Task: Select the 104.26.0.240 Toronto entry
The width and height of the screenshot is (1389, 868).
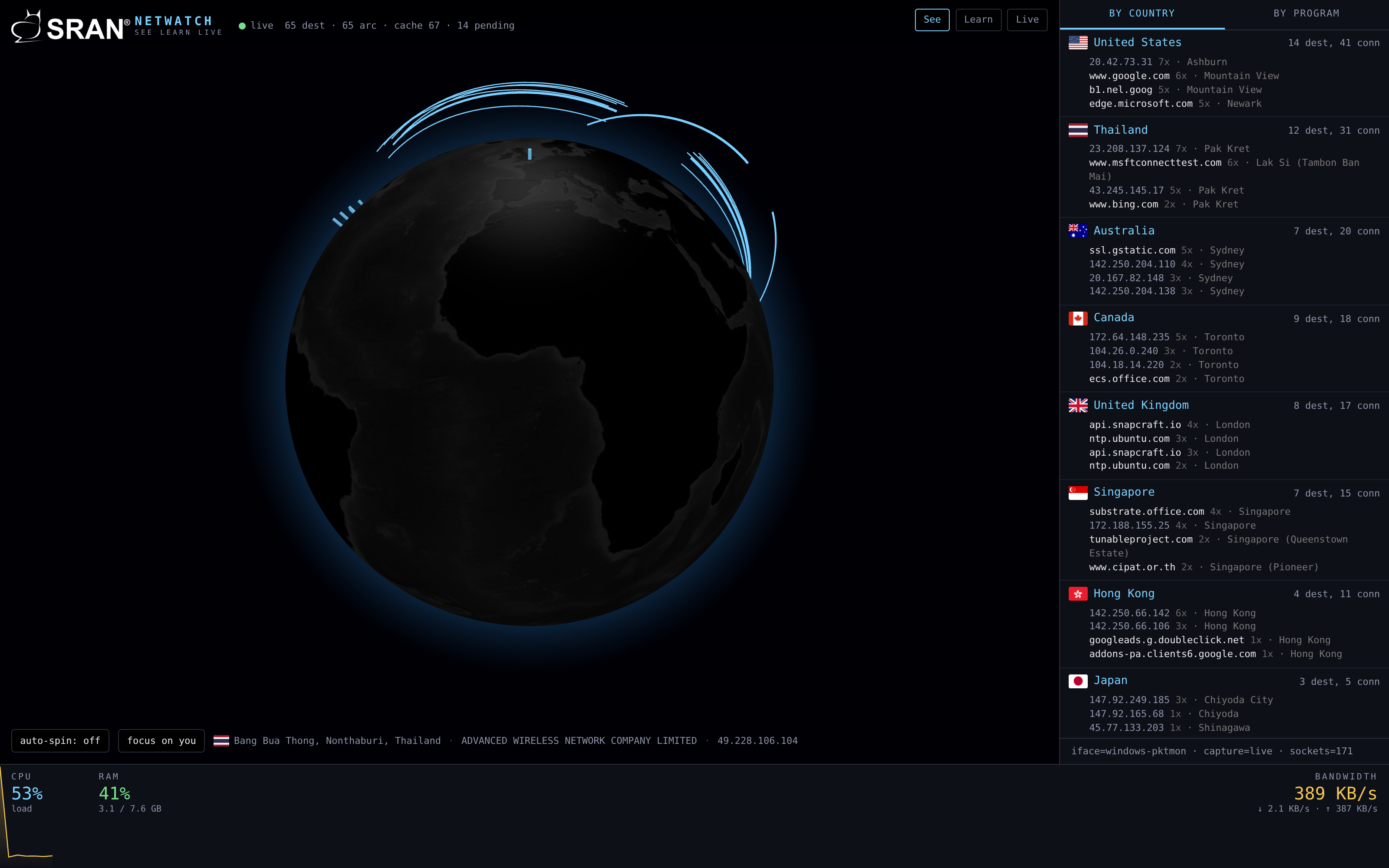Action: 1161,351
